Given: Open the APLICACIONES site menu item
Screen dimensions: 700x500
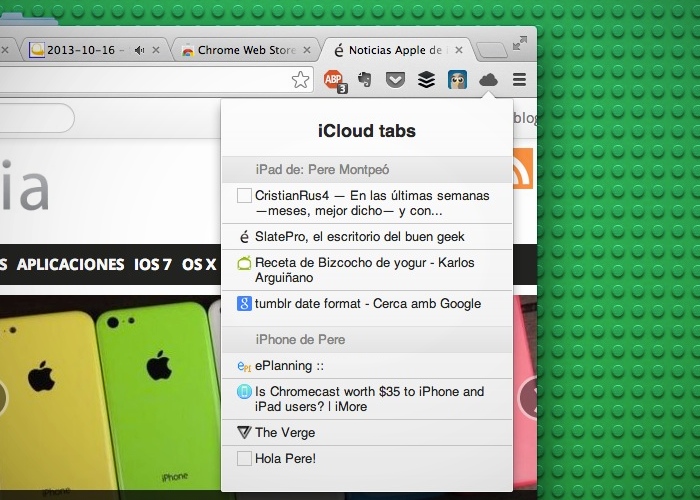Looking at the screenshot, I should point(71,264).
